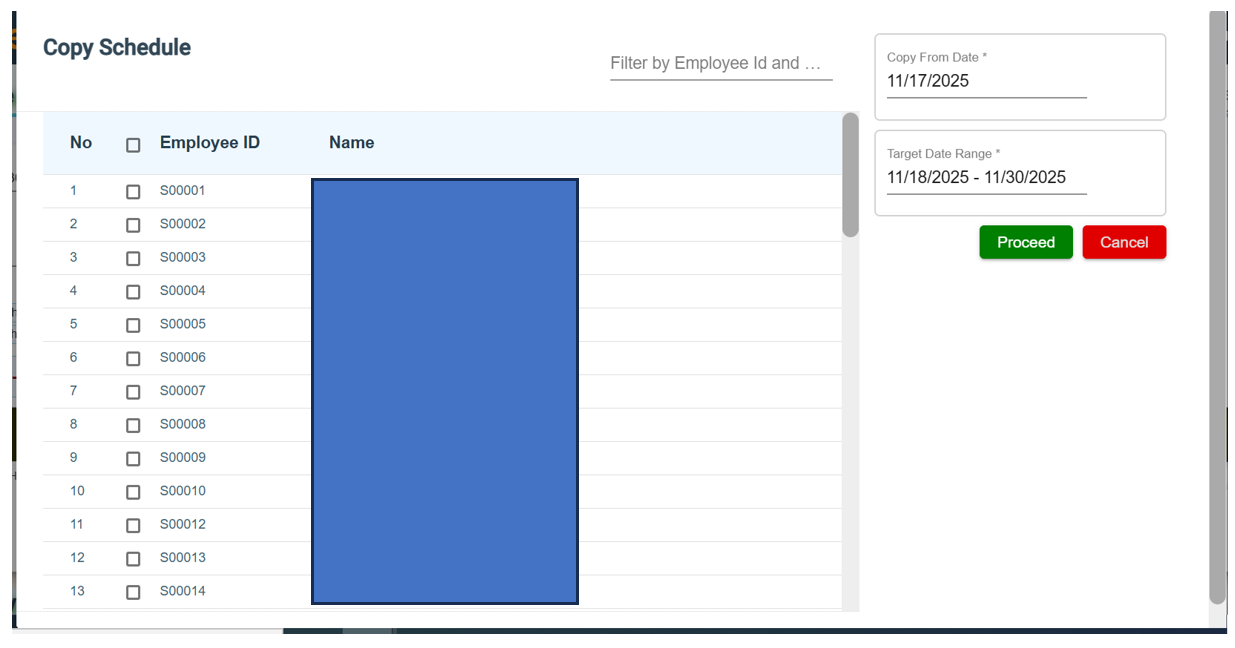Select the S00007 row checkbox
Viewport: 1235px width, 648px height.
pos(133,392)
